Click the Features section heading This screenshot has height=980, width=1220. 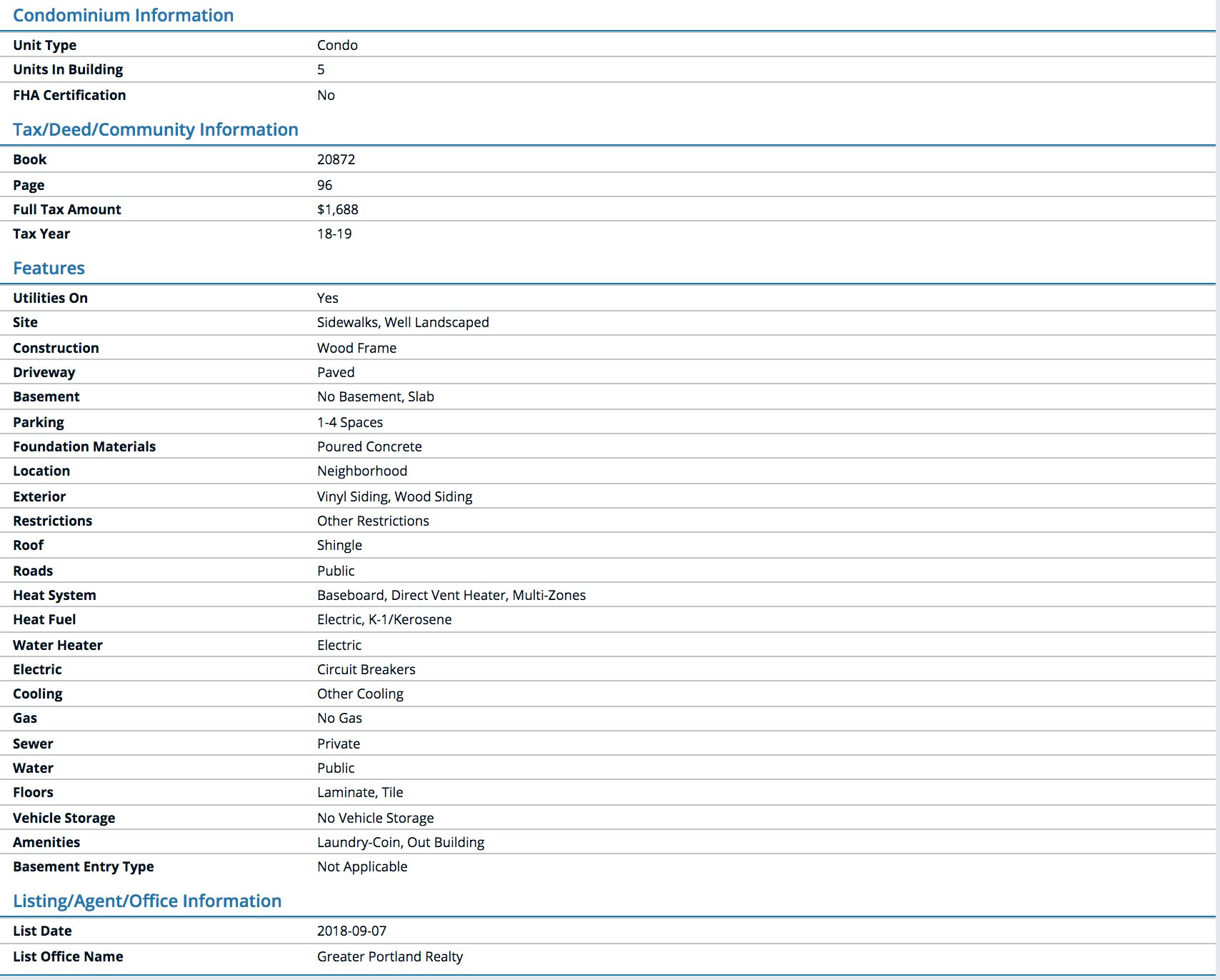tap(49, 268)
